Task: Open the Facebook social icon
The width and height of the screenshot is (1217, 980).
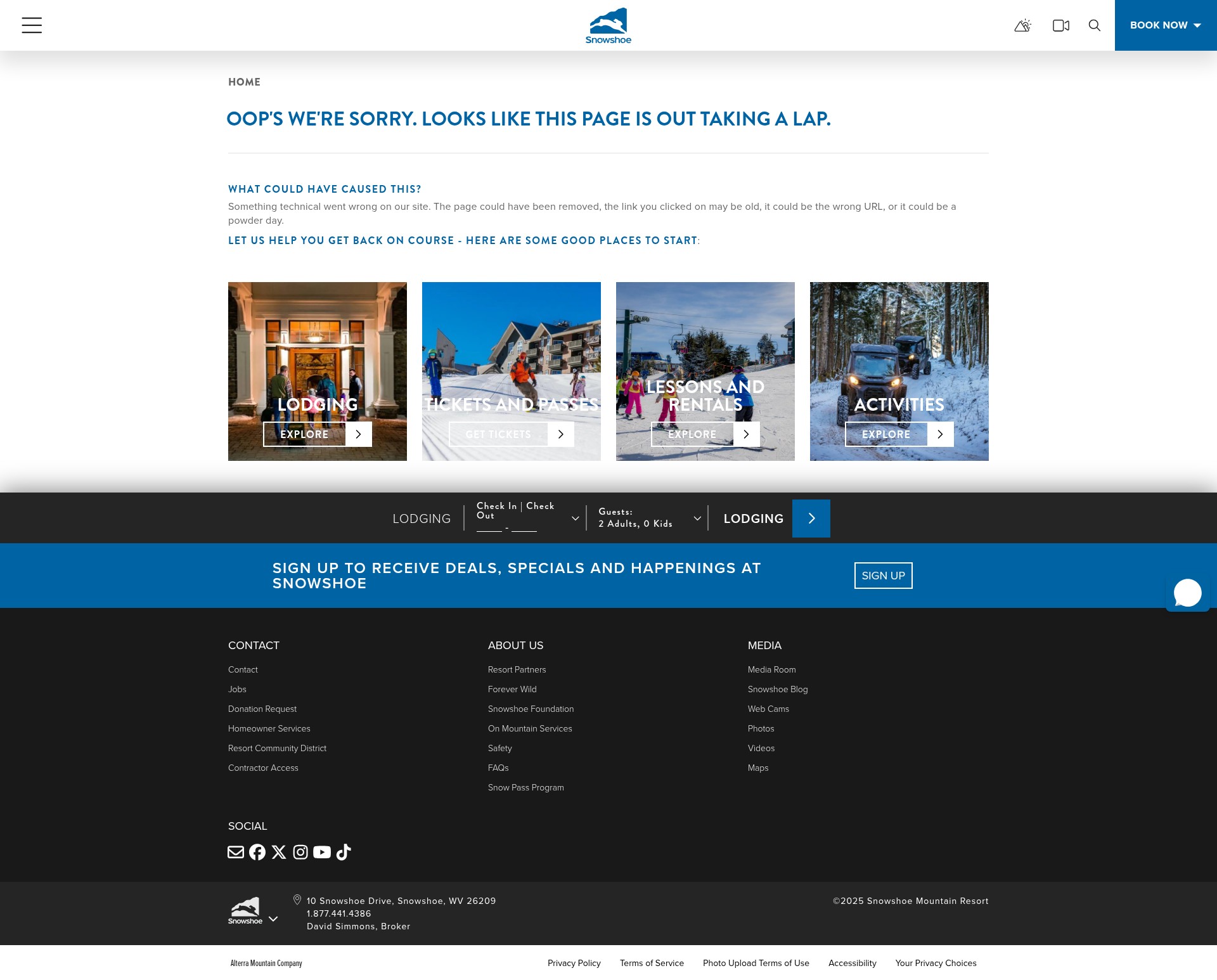Action: [x=257, y=852]
